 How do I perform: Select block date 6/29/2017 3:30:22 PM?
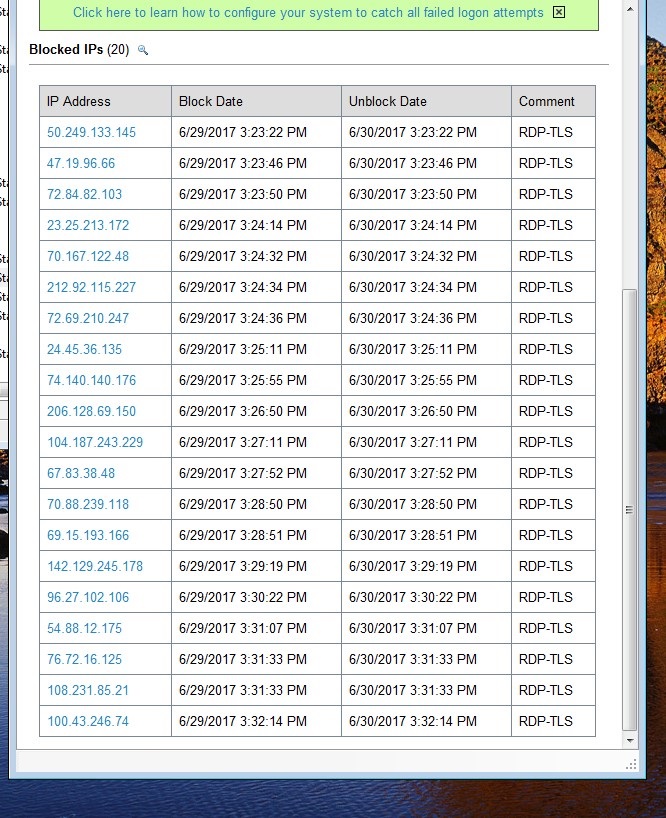(x=243, y=597)
